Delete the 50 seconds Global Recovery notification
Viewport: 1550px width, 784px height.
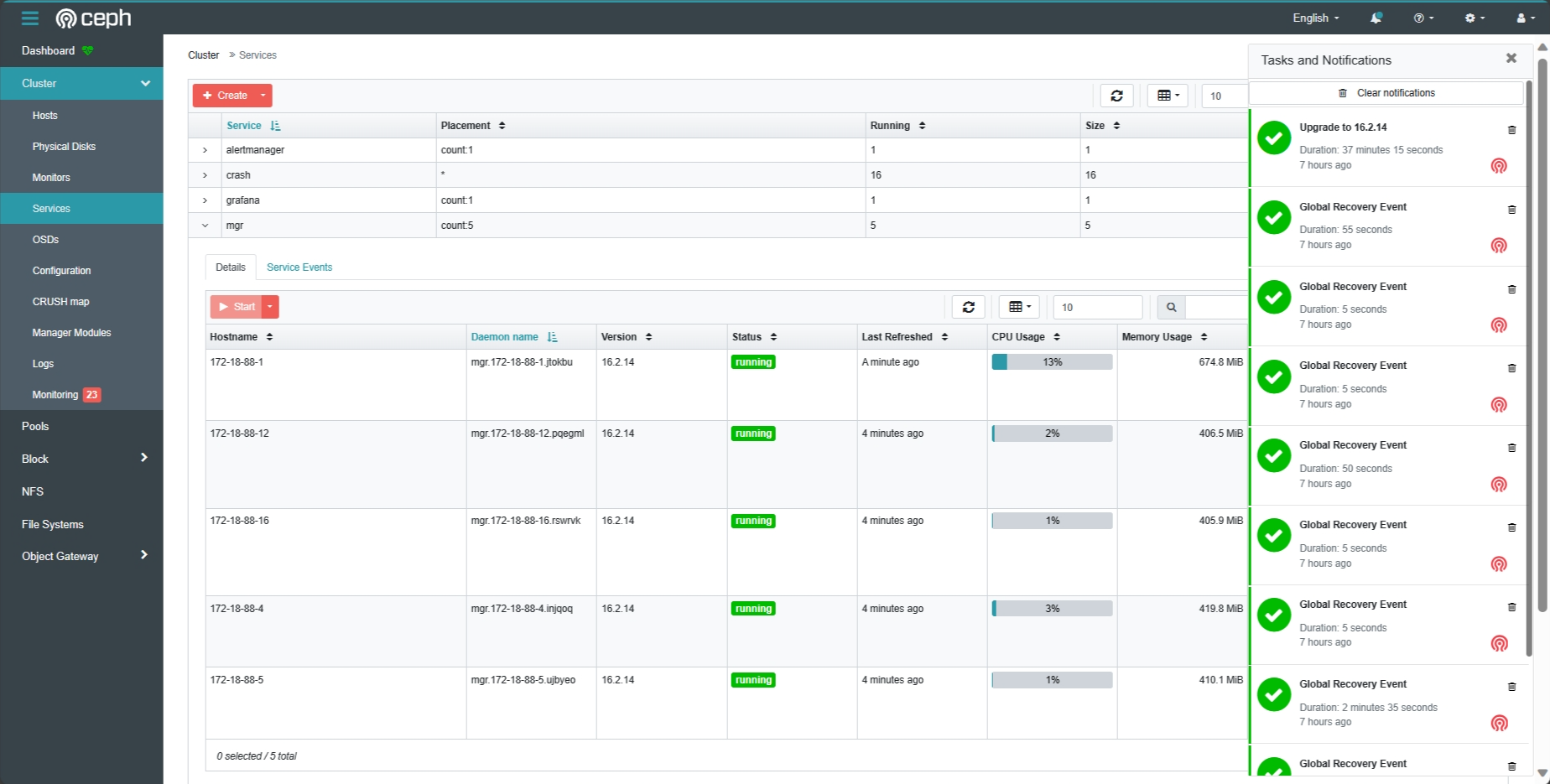[1511, 448]
